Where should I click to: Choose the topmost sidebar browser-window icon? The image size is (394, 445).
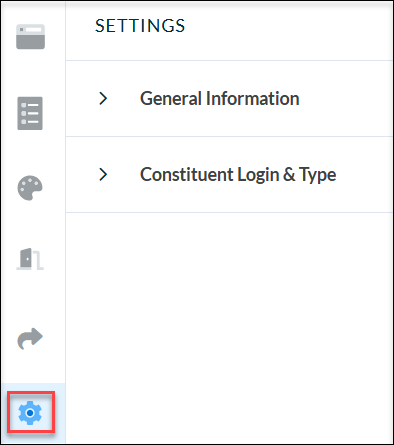coord(30,37)
